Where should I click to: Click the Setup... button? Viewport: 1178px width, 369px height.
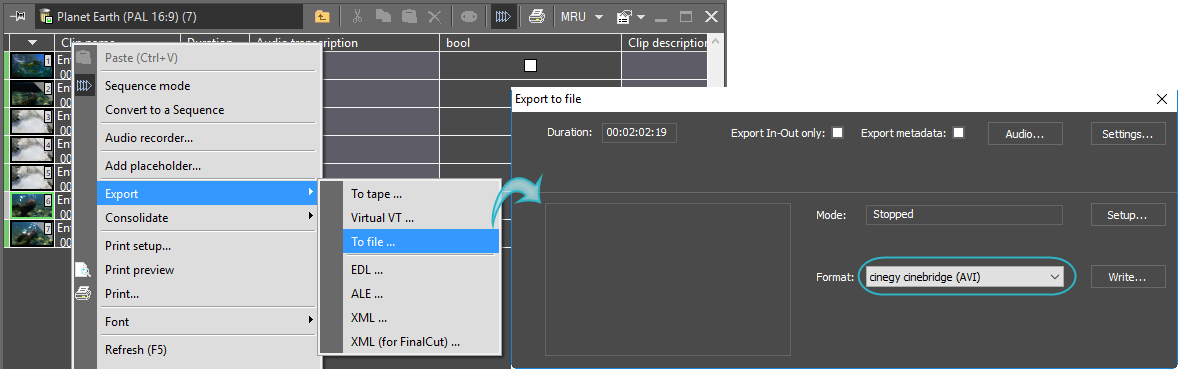tap(1128, 214)
